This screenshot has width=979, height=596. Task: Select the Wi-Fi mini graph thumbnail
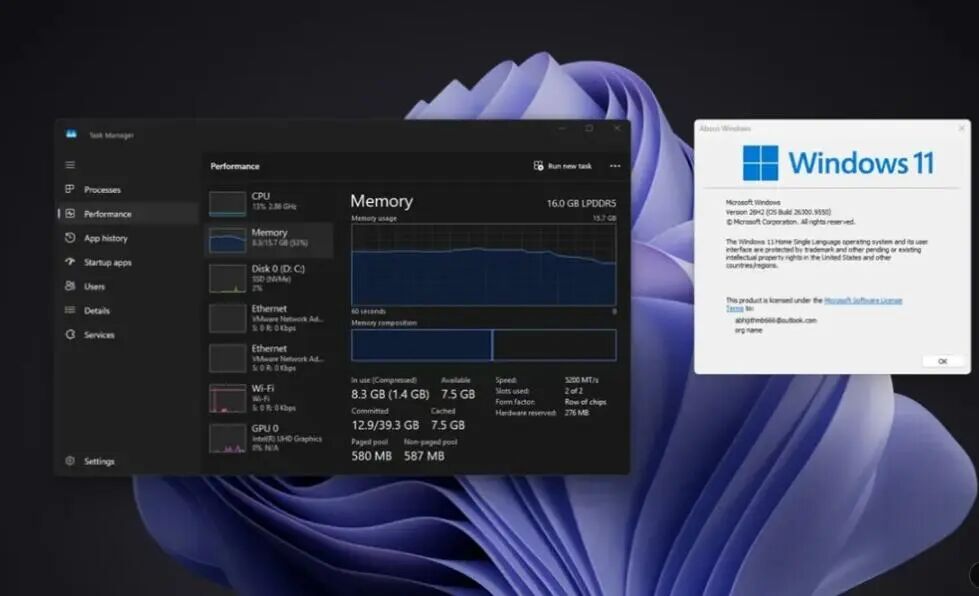pos(227,399)
